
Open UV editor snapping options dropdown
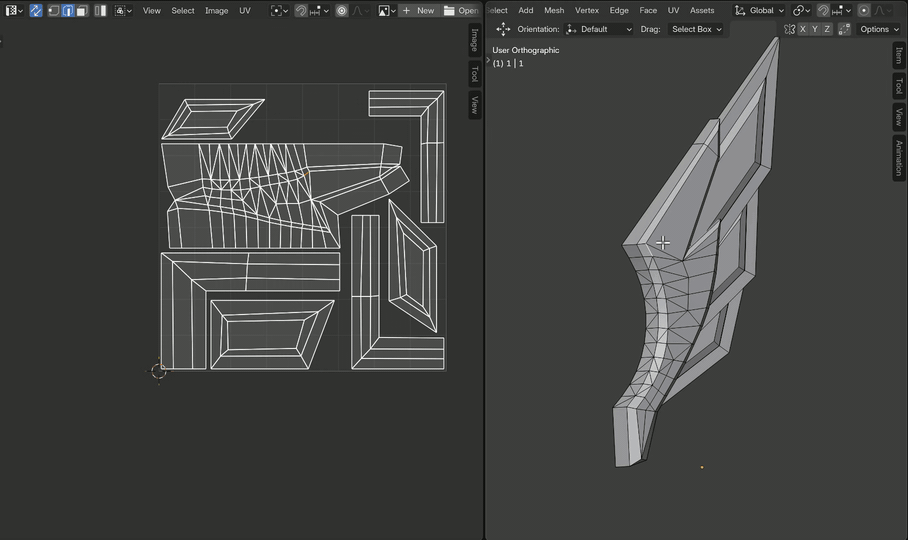coord(319,10)
